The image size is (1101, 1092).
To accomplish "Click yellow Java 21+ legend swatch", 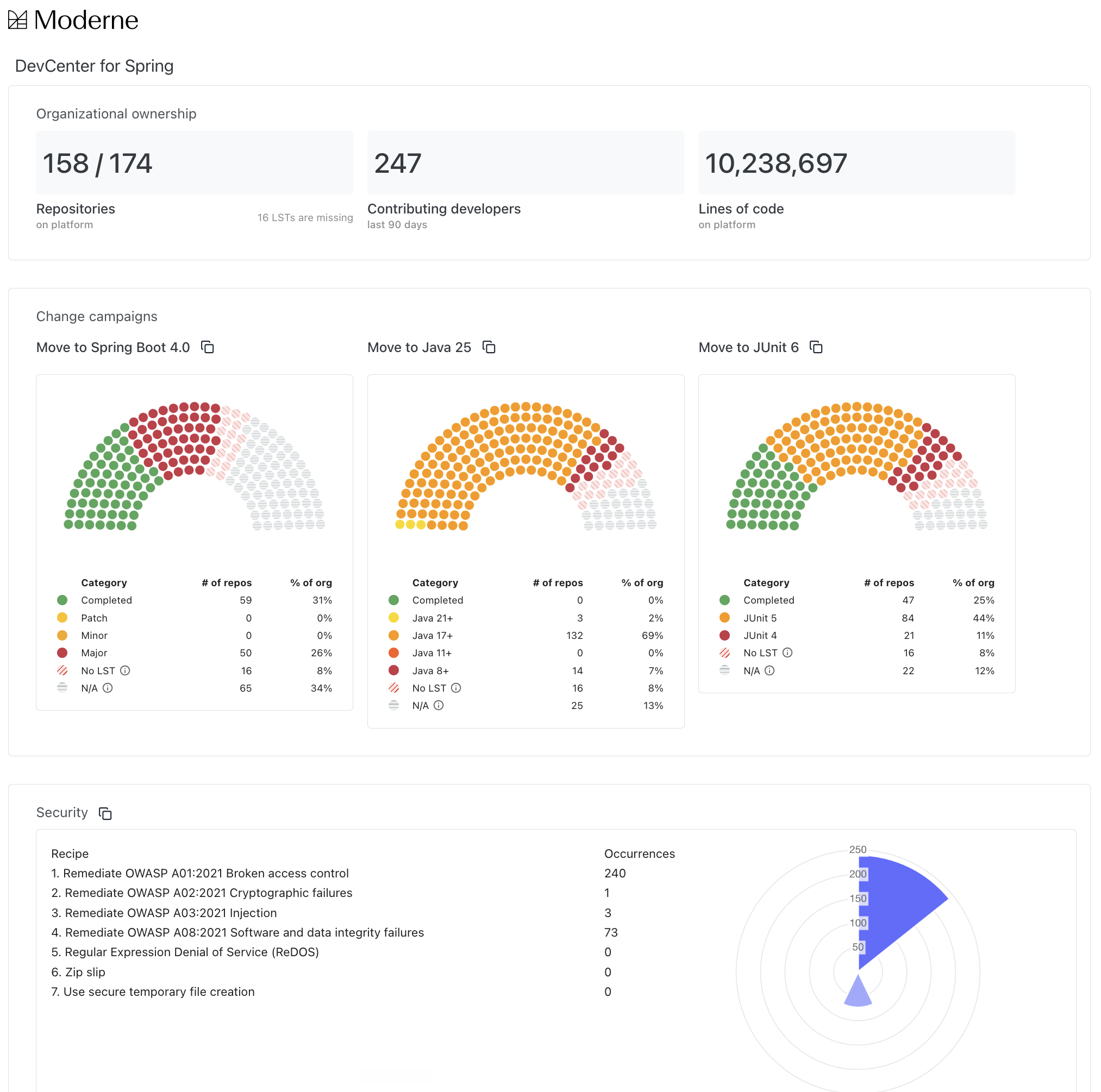I will pyautogui.click(x=394, y=618).
